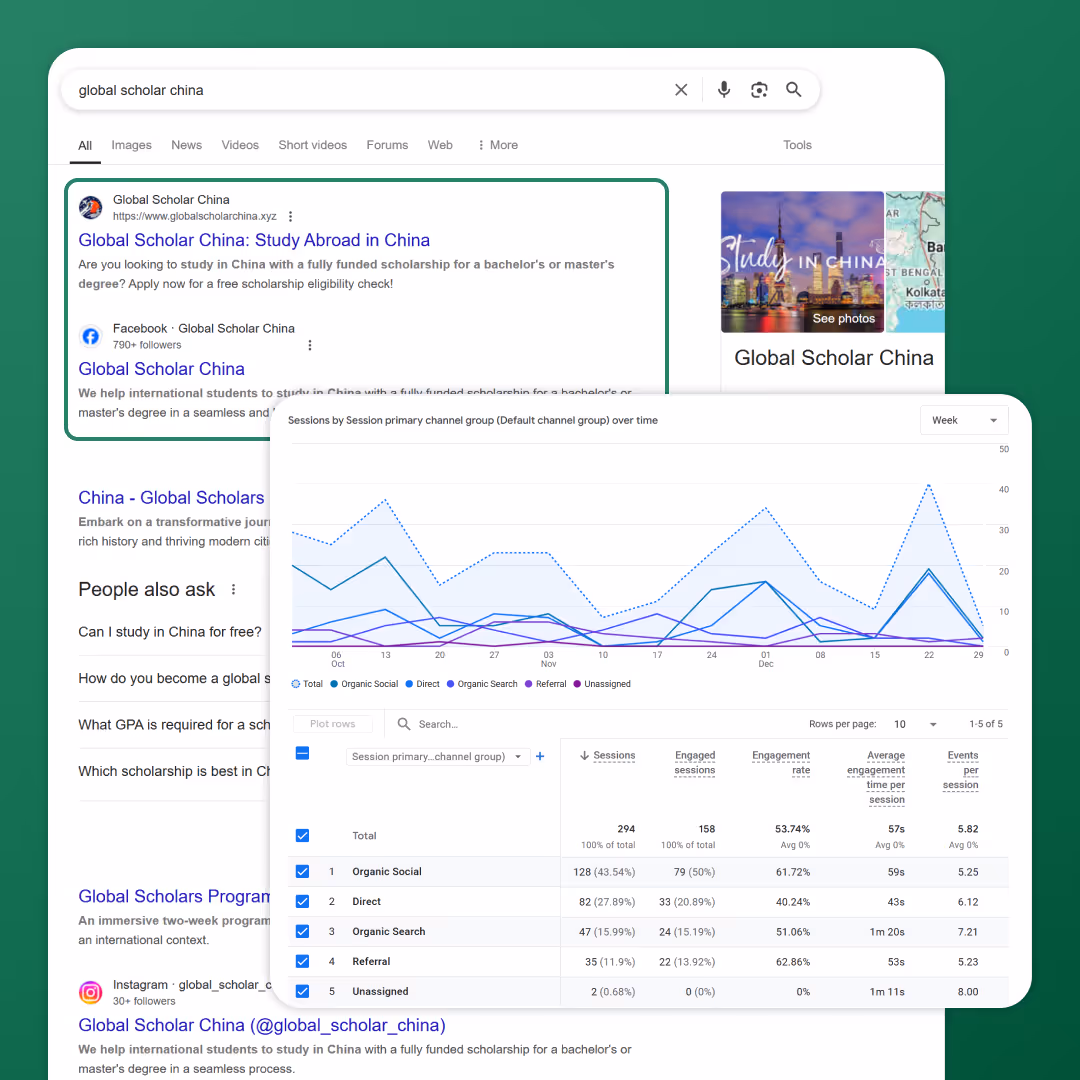Click 'See photos' on knowledge panel image
The image size is (1080, 1080).
(x=844, y=318)
